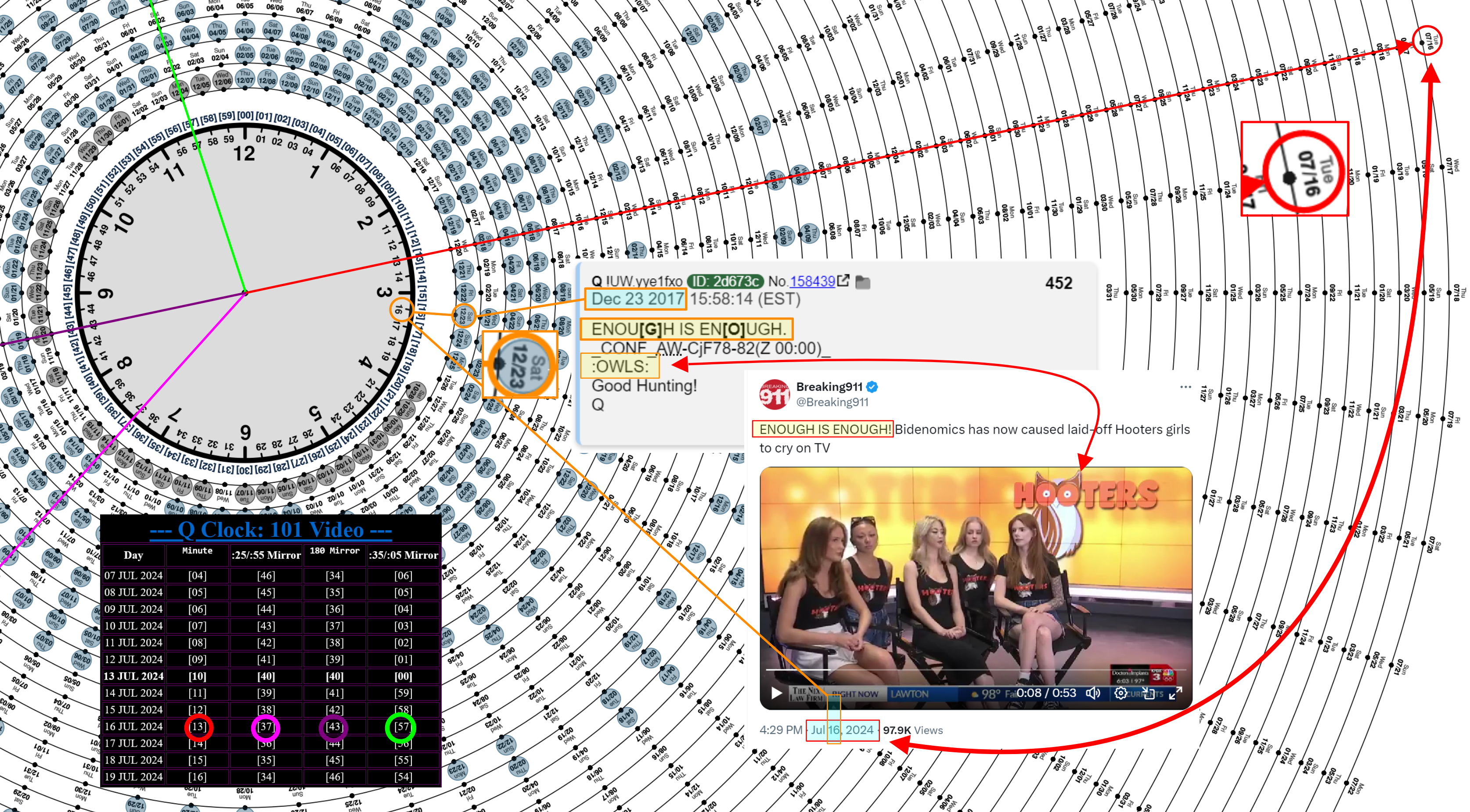The image size is (1470, 812).
Task: Select the 07 JUL 2024 row date
Action: (133, 576)
